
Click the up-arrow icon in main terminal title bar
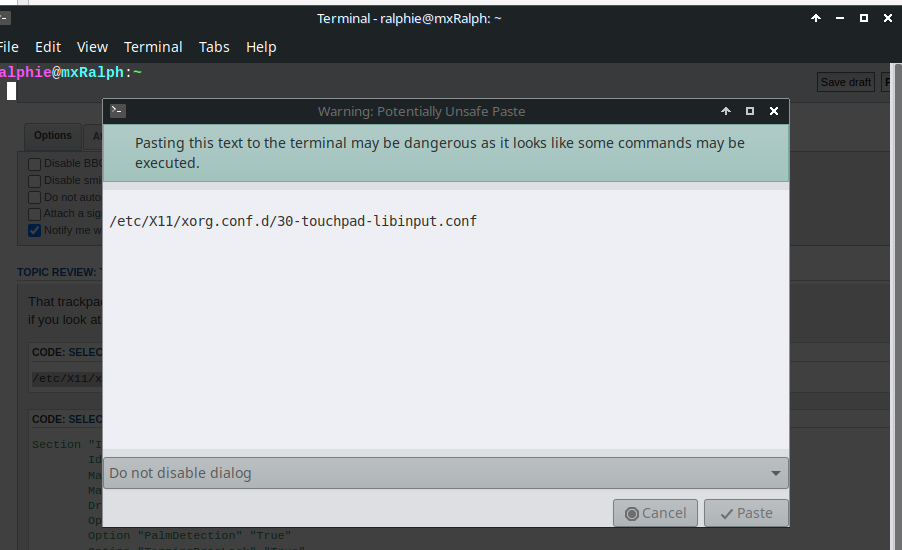tap(816, 18)
